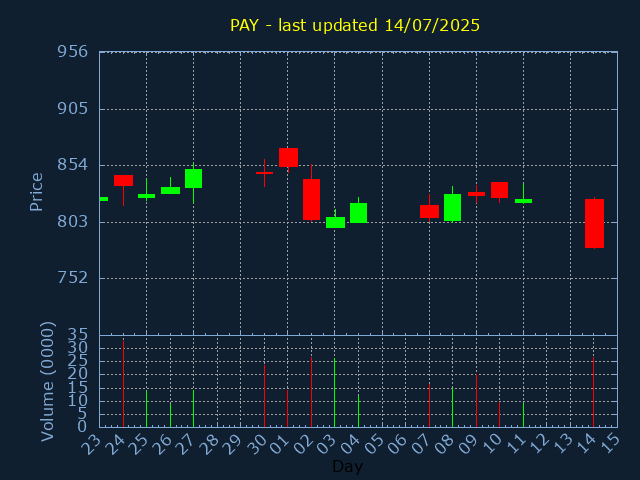Click the day axis label 28
Screen dimensions: 640x480
(x=209, y=444)
